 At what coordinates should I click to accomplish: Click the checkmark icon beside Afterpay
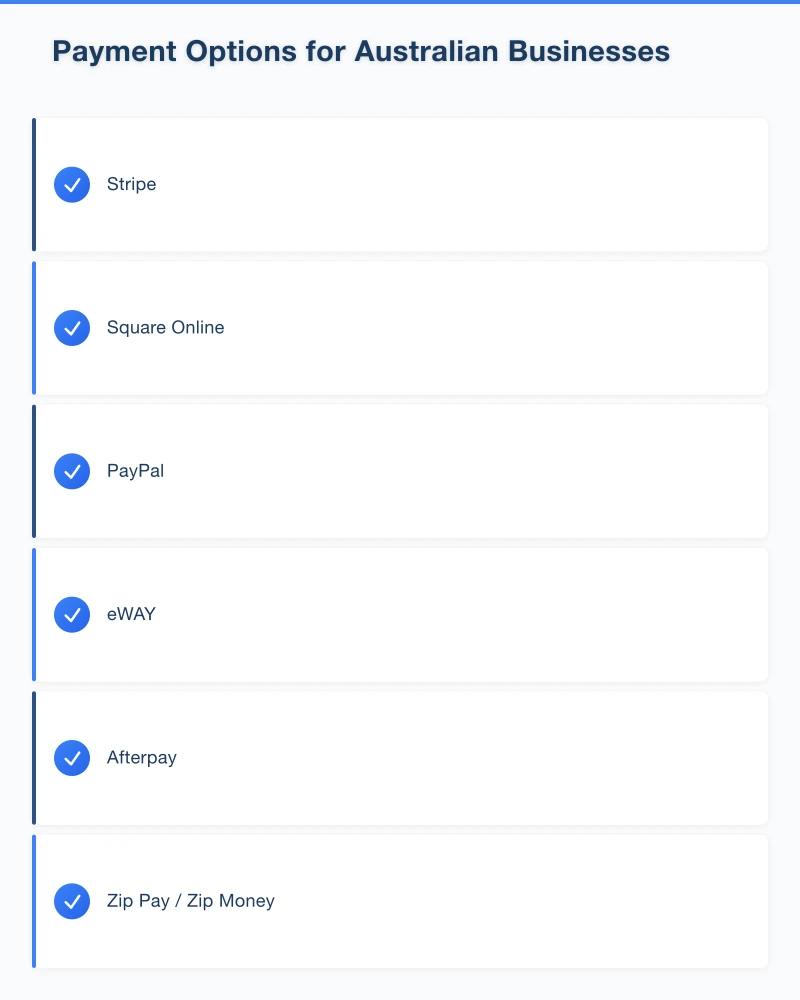(72, 758)
